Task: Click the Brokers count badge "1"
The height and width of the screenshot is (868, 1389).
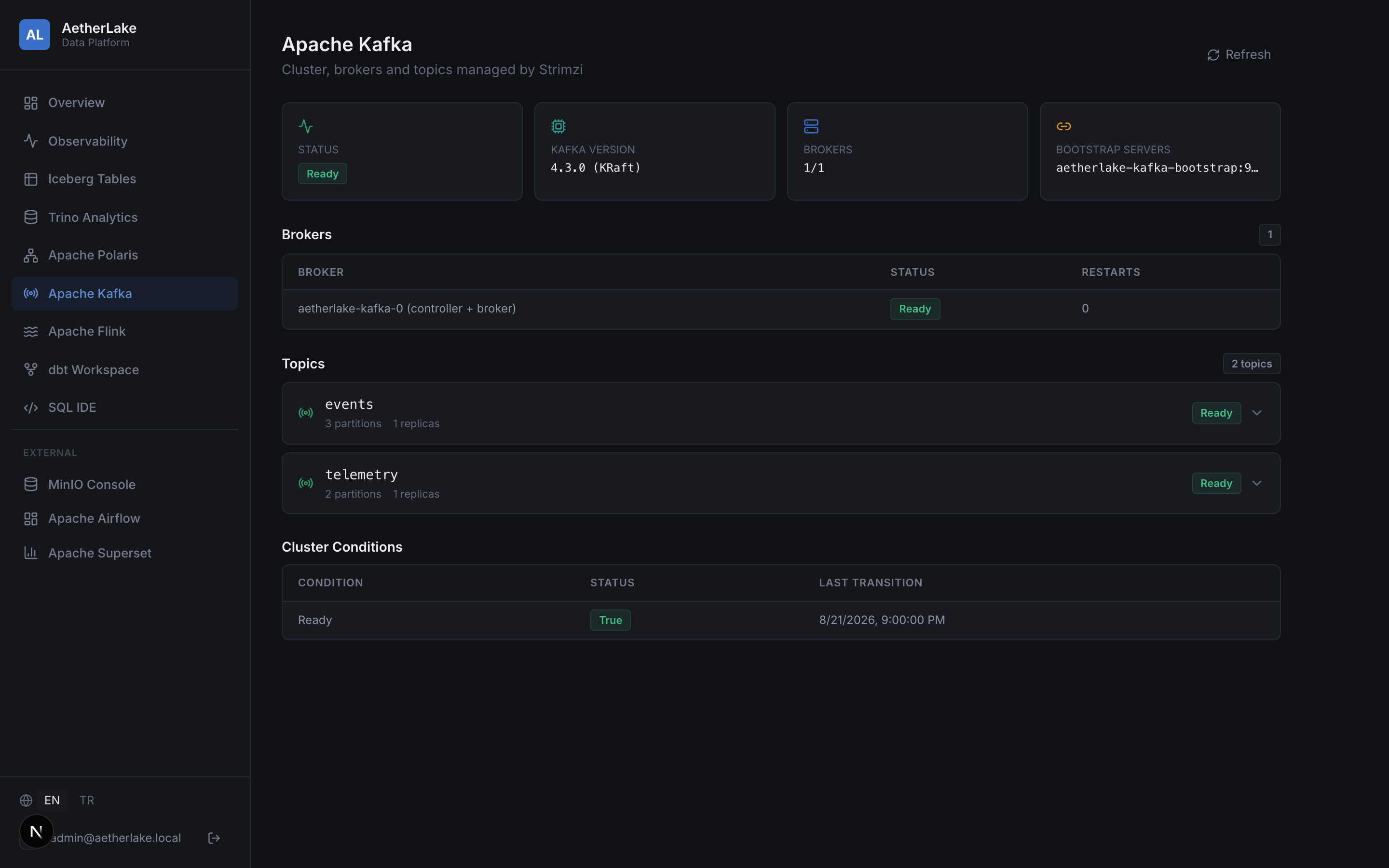Action: coord(1269,235)
